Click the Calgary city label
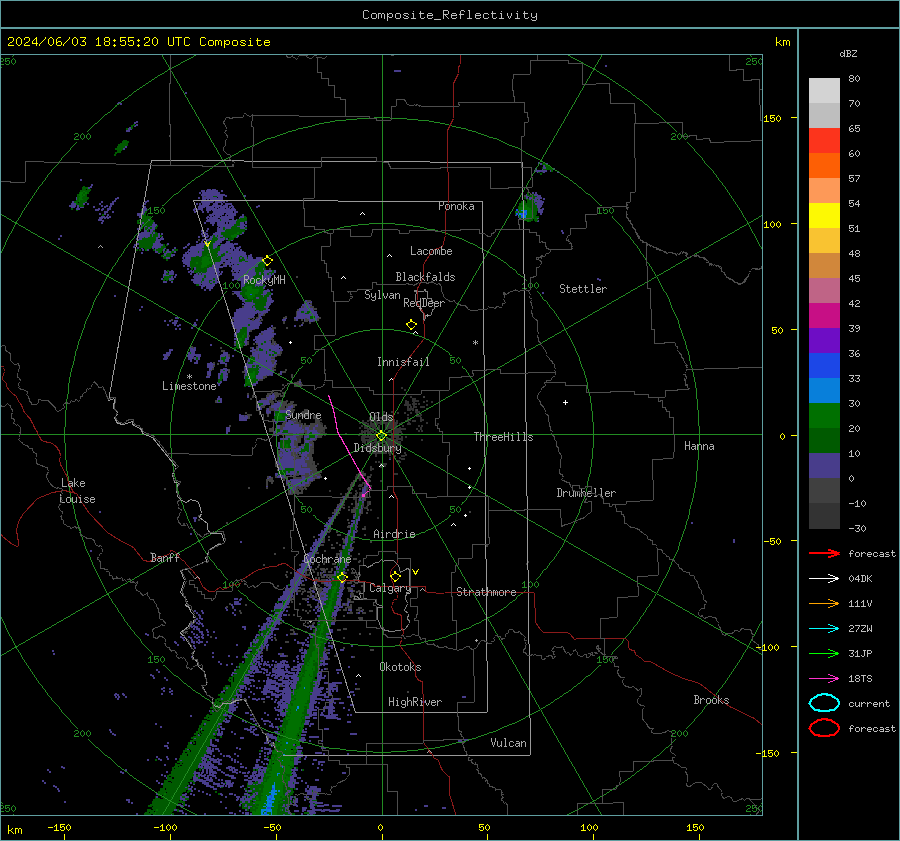 pyautogui.click(x=390, y=588)
